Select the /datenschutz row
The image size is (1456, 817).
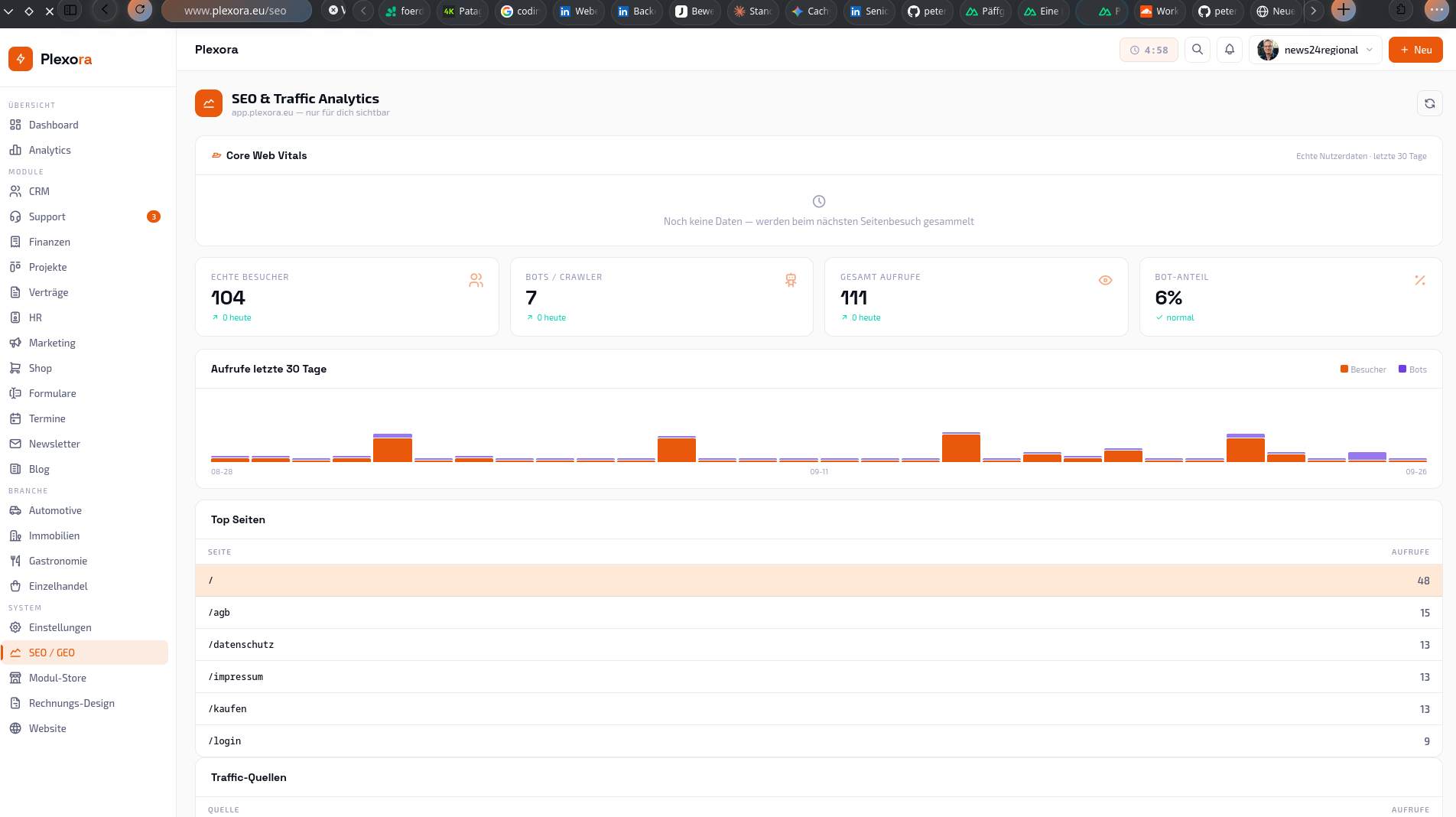[x=819, y=645]
